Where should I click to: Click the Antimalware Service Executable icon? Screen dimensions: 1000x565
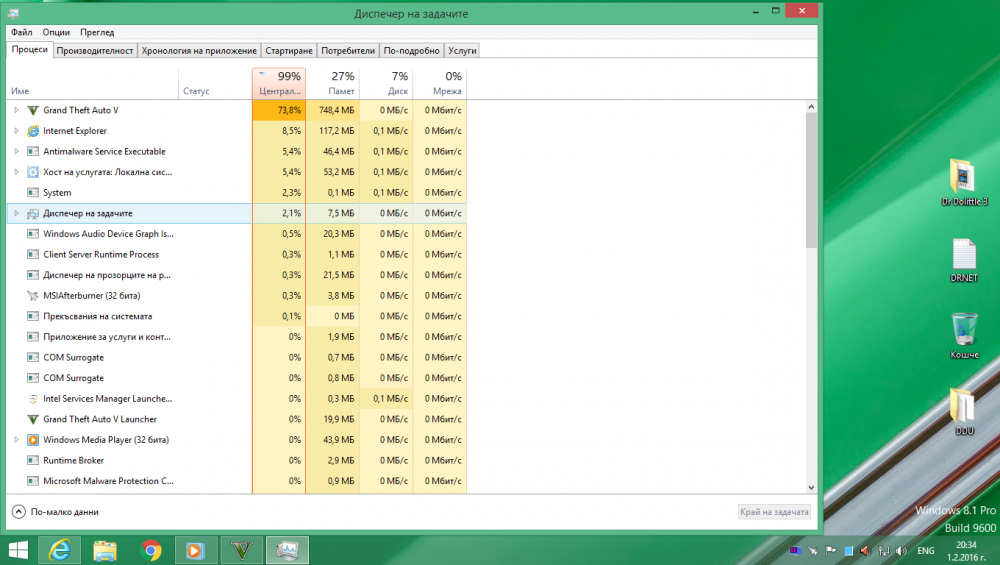33,151
